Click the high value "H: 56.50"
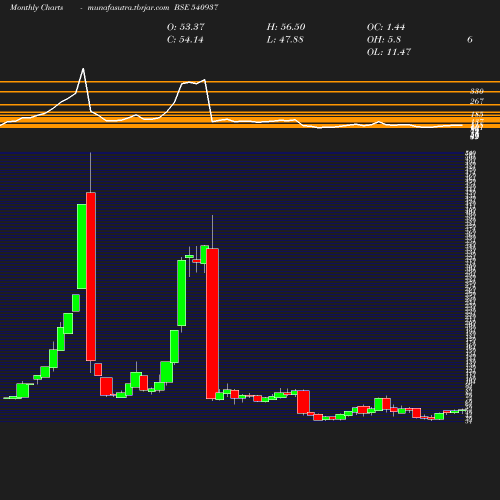Screen dimensions: 500x500 (x=286, y=27)
